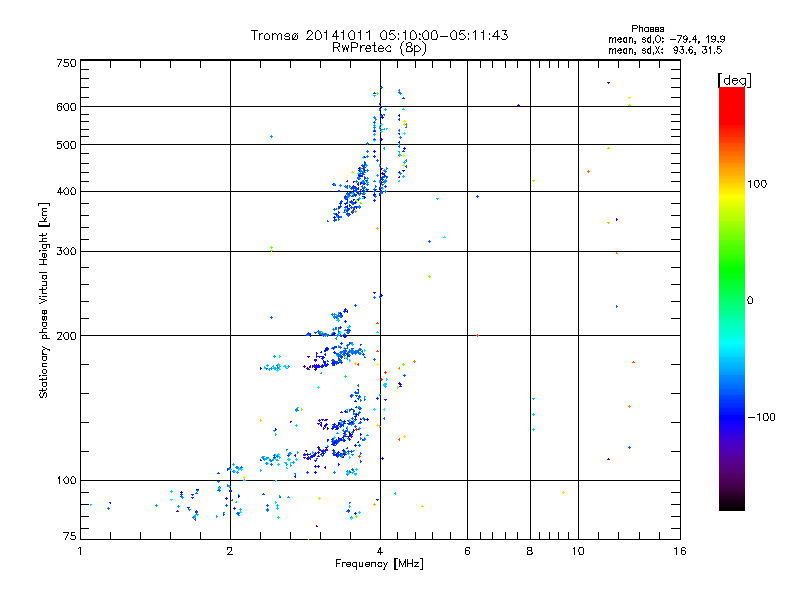This screenshot has height=600, width=800.
Task: Click the y-axis '300' tick label
Action: click(x=66, y=251)
